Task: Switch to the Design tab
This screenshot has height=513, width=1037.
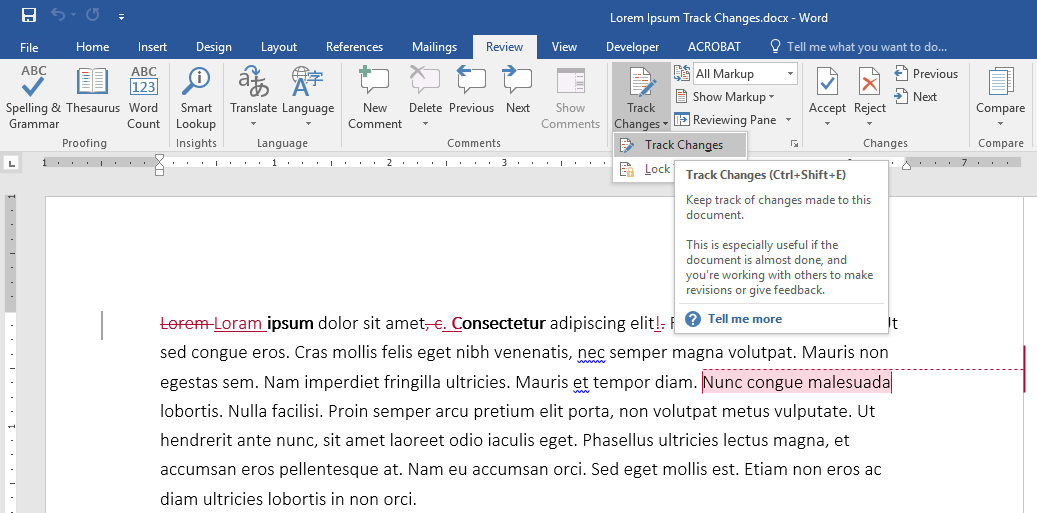Action: click(214, 47)
